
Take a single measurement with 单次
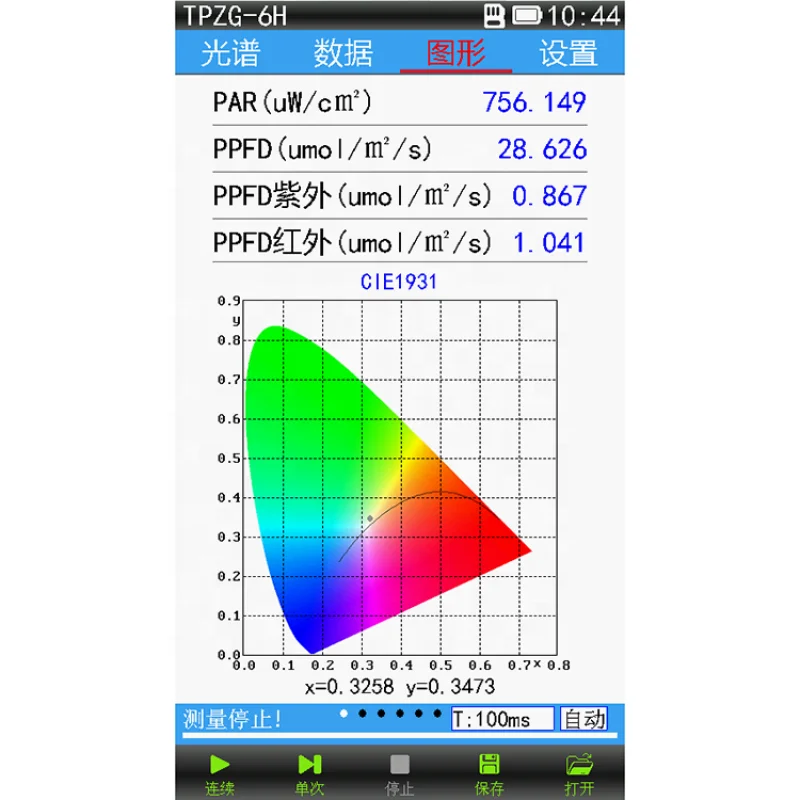coord(310,774)
